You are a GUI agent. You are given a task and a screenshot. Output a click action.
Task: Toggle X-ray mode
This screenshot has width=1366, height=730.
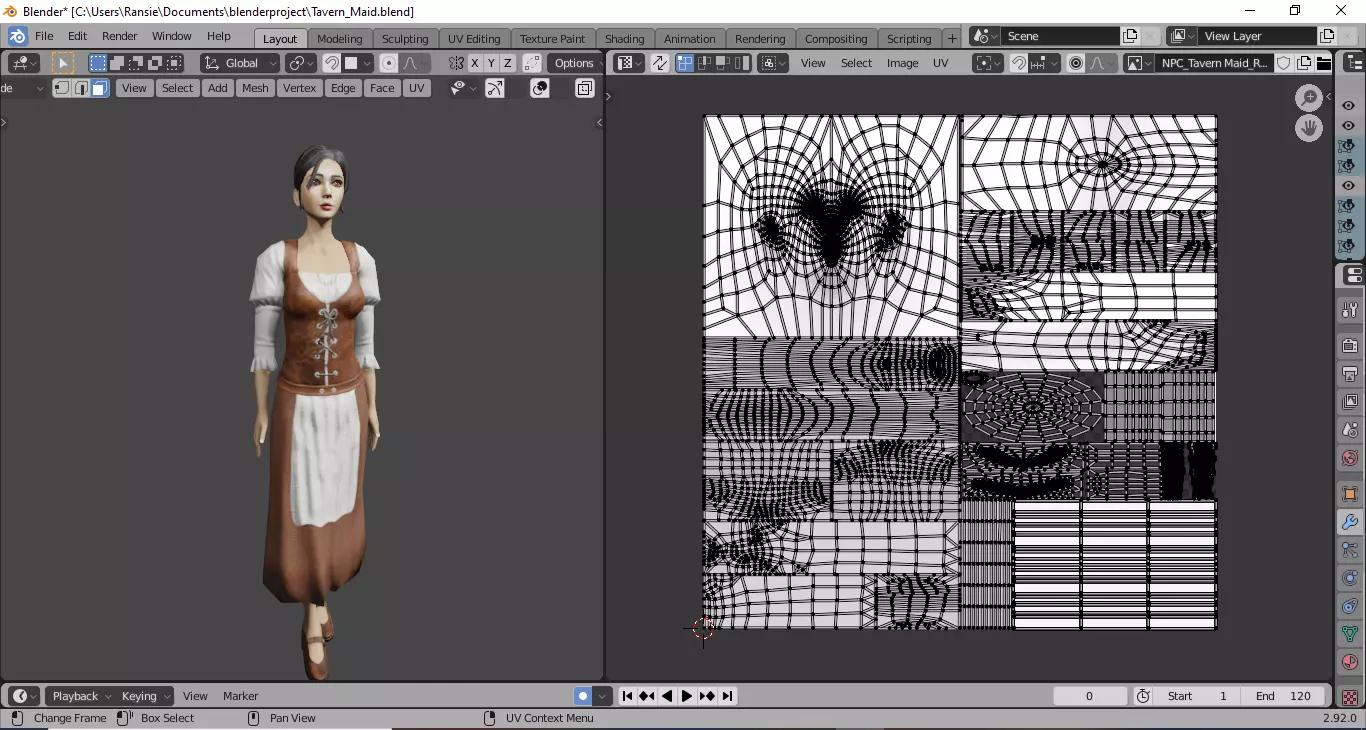click(585, 88)
